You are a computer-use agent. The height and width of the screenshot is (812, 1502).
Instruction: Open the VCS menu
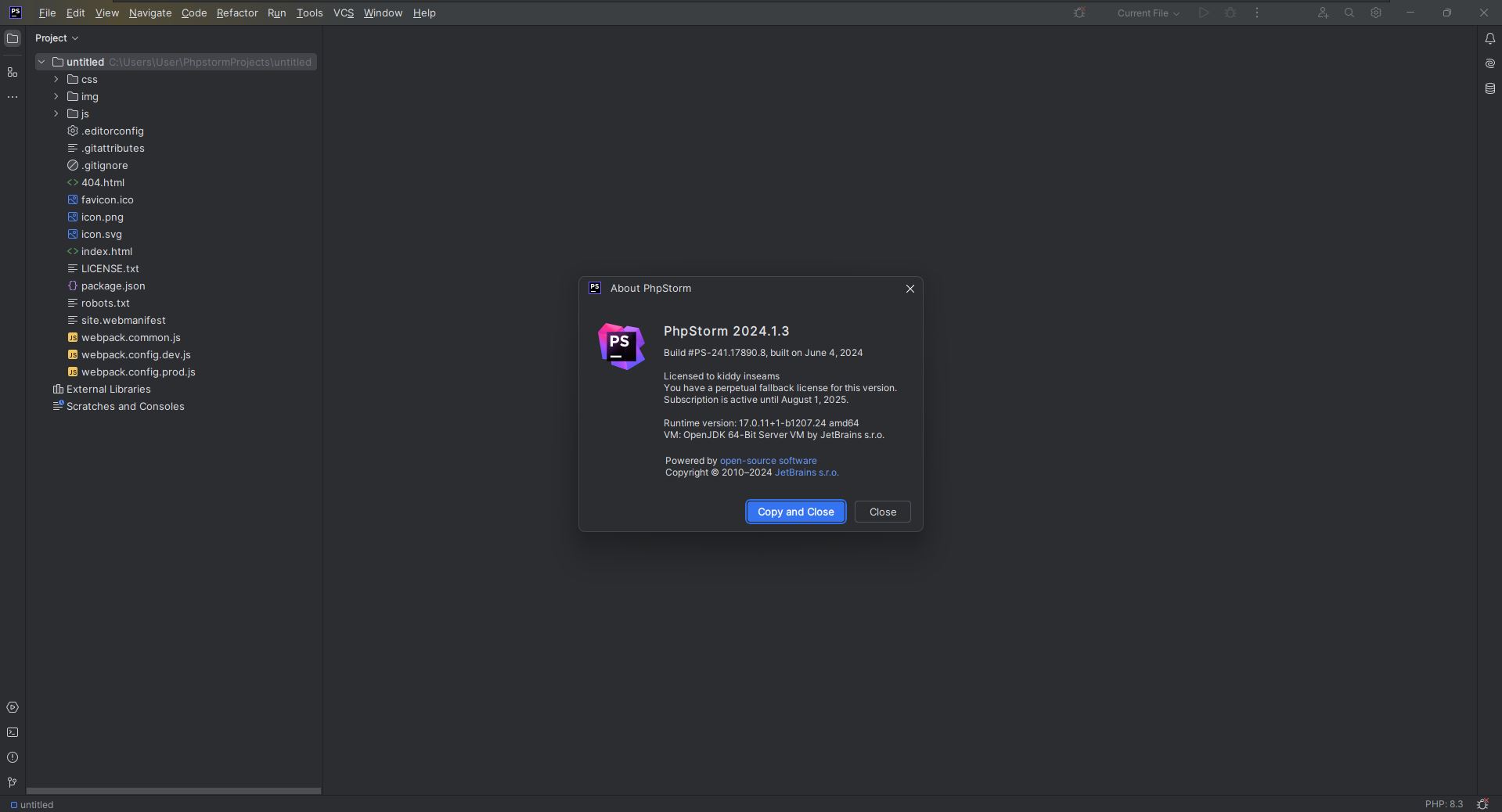coord(344,13)
